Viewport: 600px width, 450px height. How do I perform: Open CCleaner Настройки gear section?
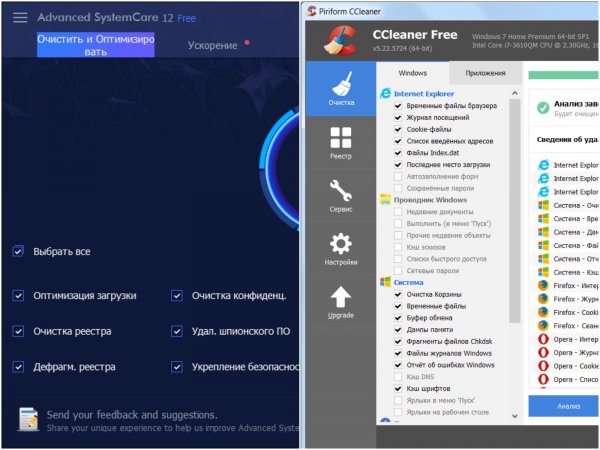[341, 249]
